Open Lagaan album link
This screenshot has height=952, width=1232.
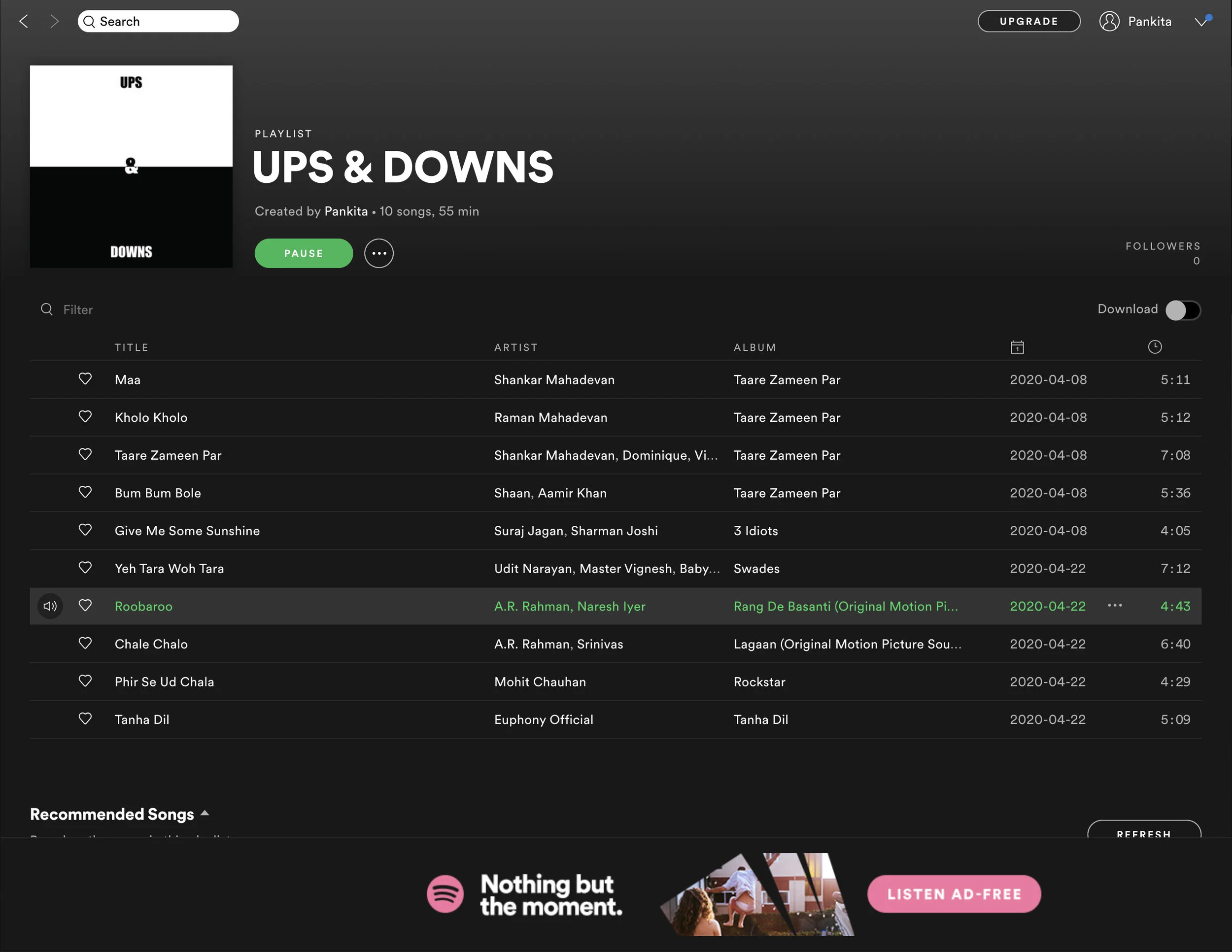click(848, 644)
